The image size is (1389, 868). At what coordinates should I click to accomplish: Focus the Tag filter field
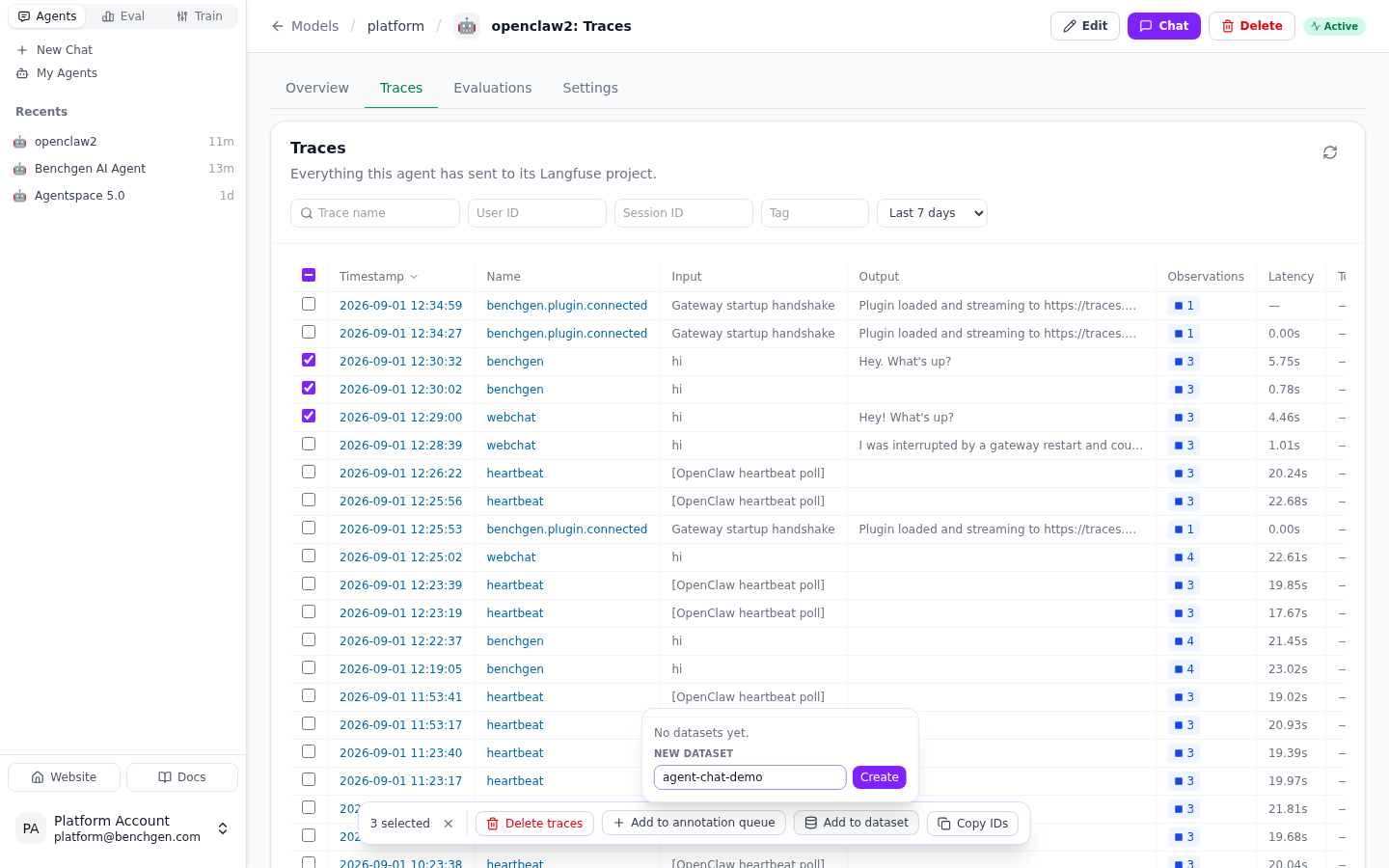click(815, 213)
